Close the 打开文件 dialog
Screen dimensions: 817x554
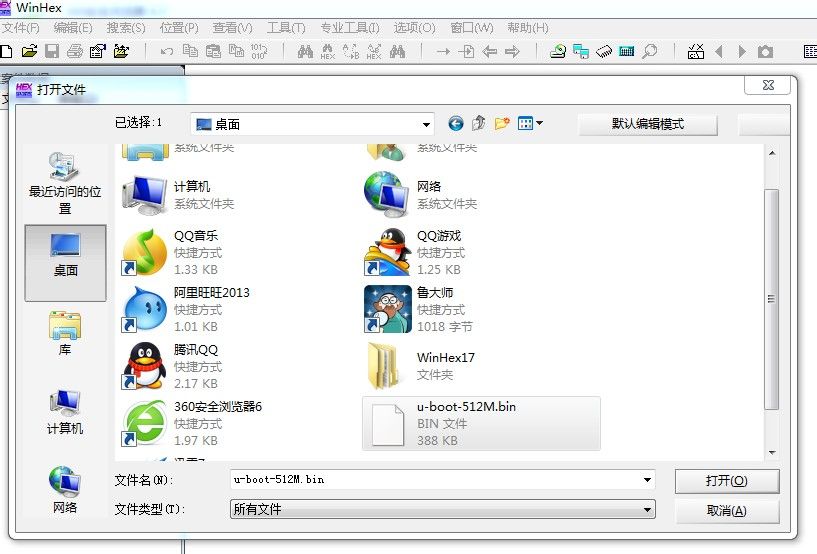[768, 85]
